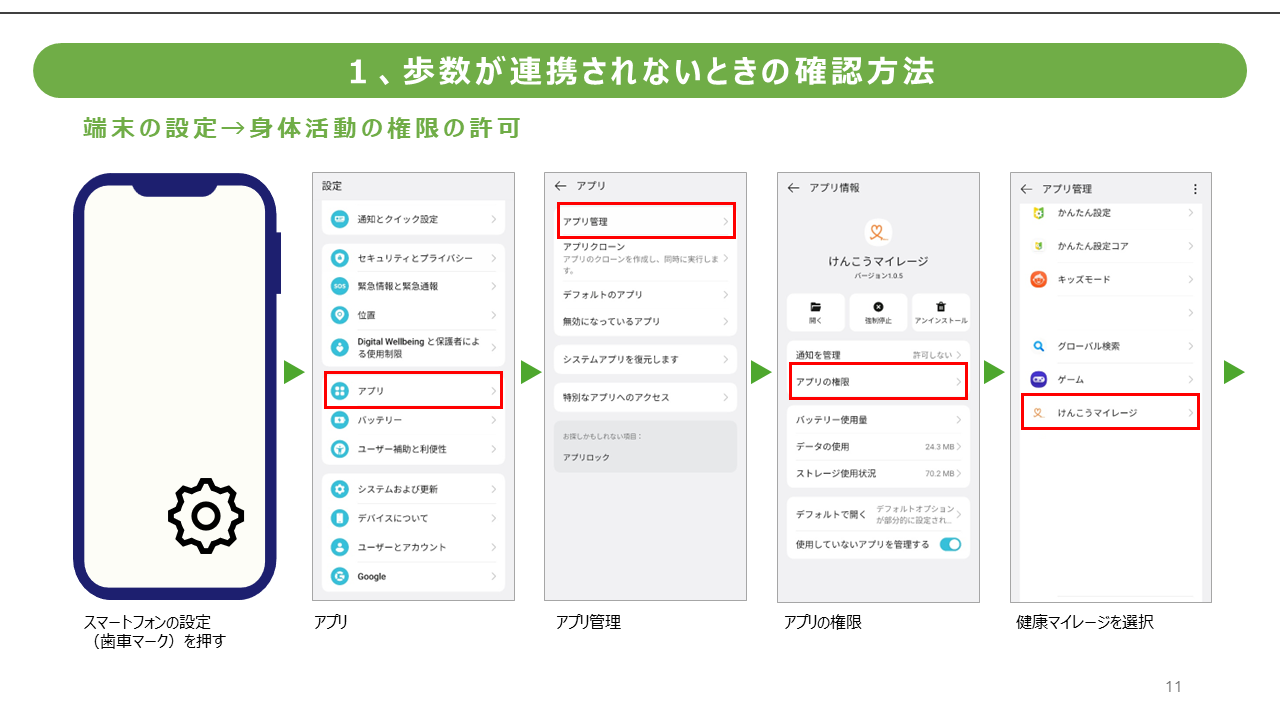Tap the force stop (強制停止) icon

(x=878, y=308)
